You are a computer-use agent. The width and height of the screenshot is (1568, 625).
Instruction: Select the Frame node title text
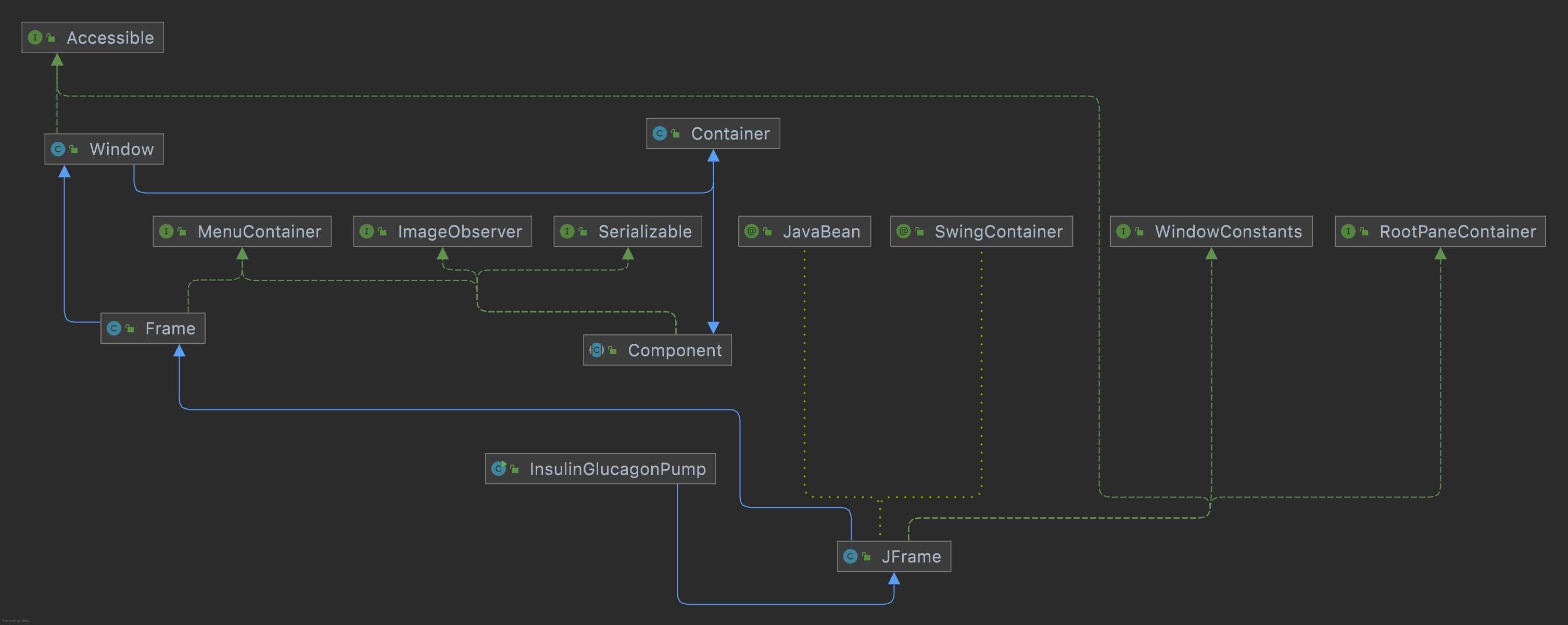(170, 328)
